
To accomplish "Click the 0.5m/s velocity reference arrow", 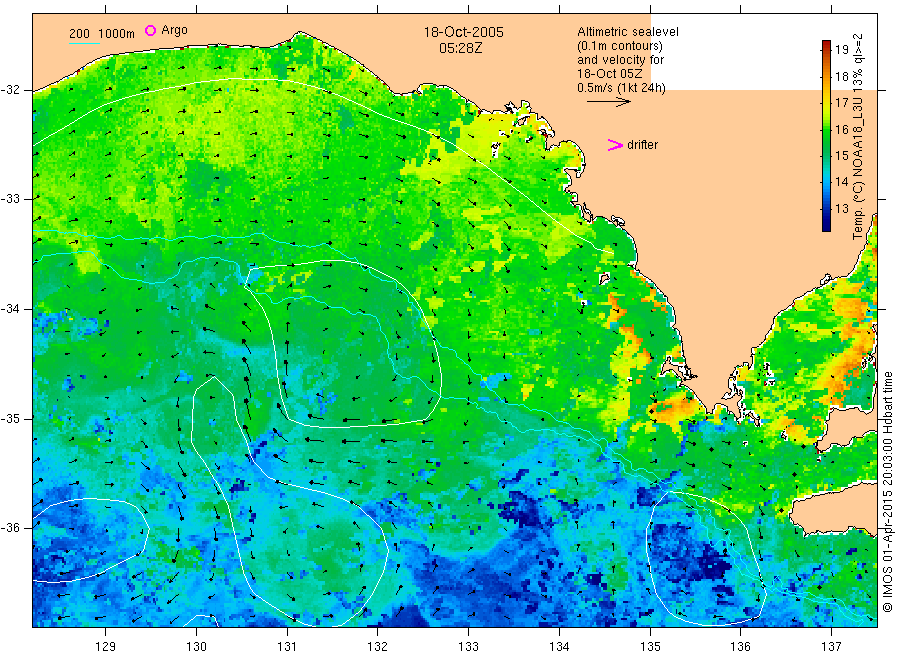I will click(x=609, y=102).
